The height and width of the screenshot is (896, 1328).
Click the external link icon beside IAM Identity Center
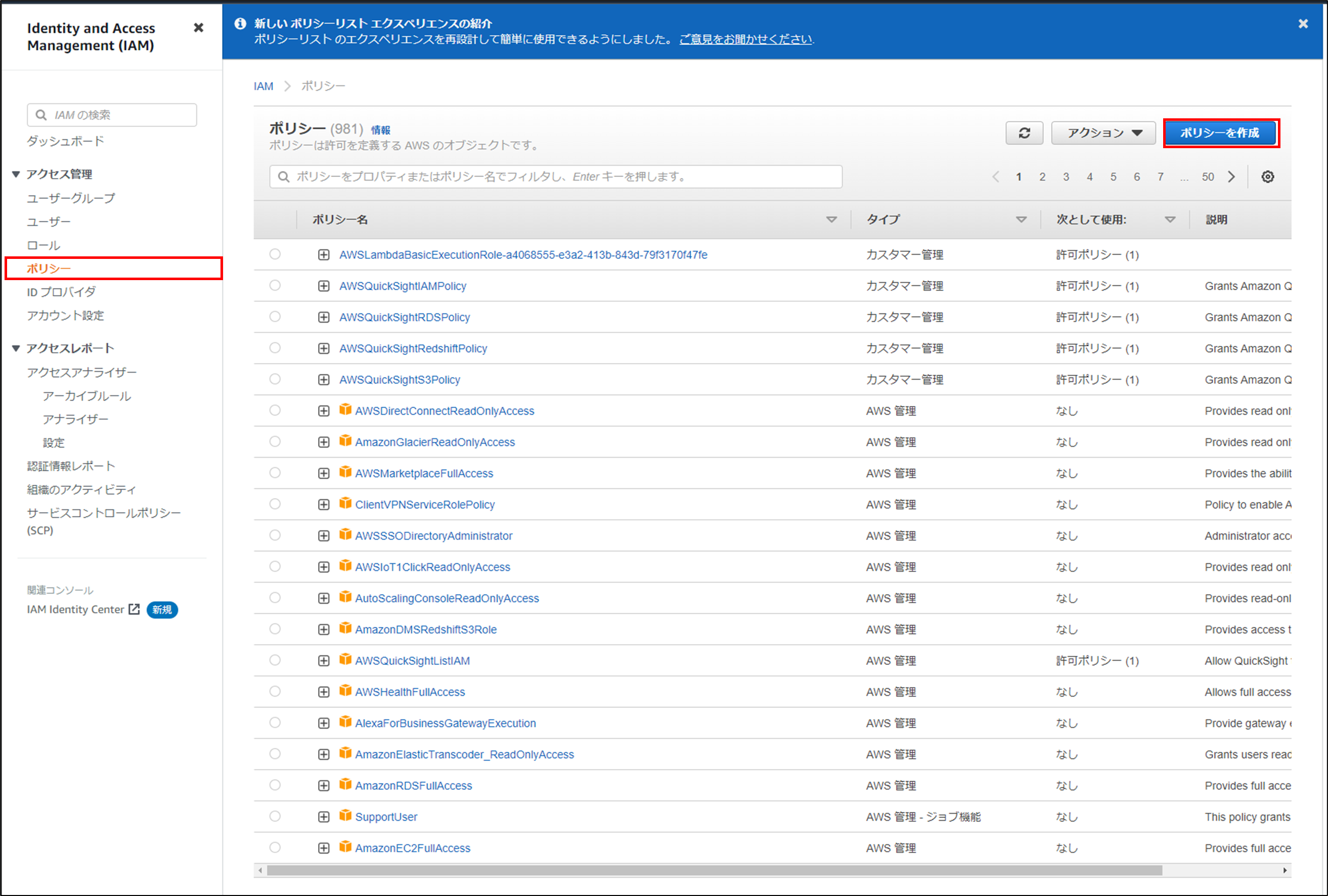(x=134, y=609)
